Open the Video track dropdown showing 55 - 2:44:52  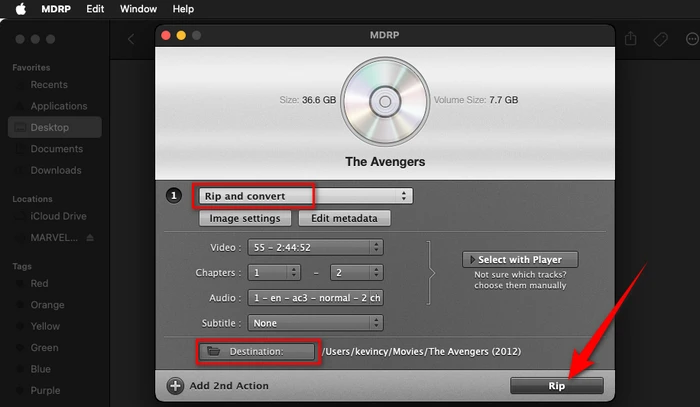point(316,247)
